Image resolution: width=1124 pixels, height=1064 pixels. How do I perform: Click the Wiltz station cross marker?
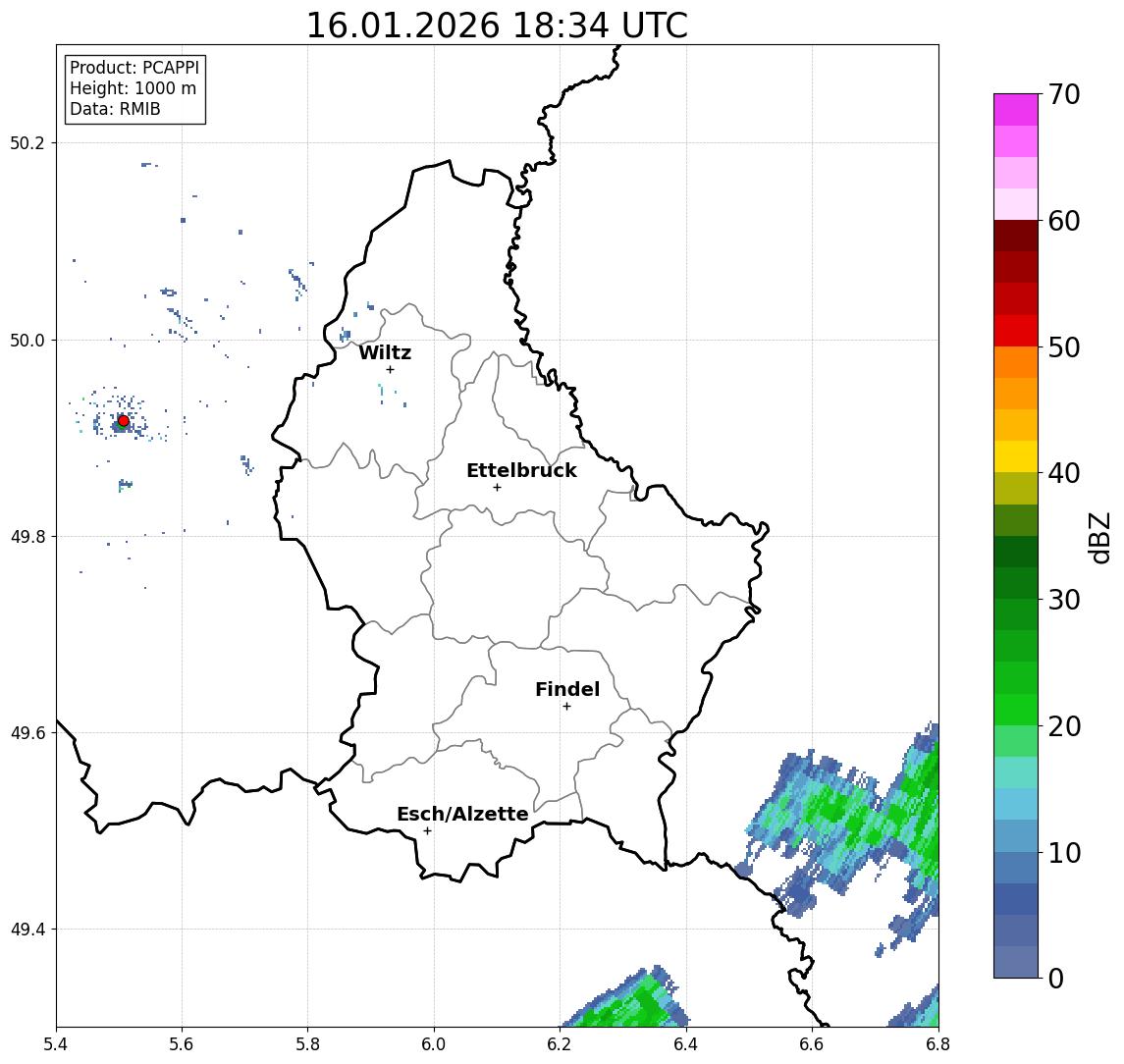click(x=390, y=369)
